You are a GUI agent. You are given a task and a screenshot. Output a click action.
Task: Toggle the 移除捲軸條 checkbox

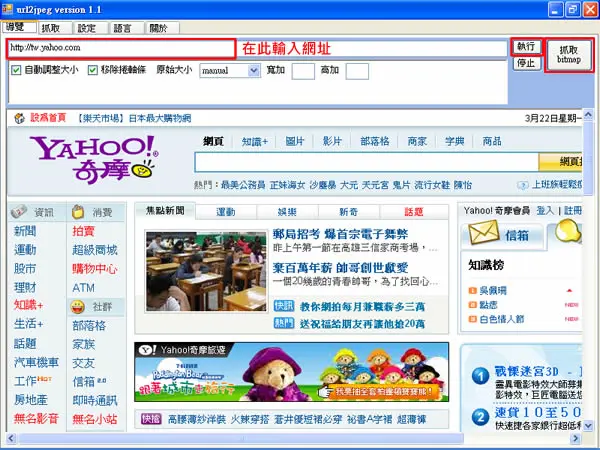tap(93, 70)
